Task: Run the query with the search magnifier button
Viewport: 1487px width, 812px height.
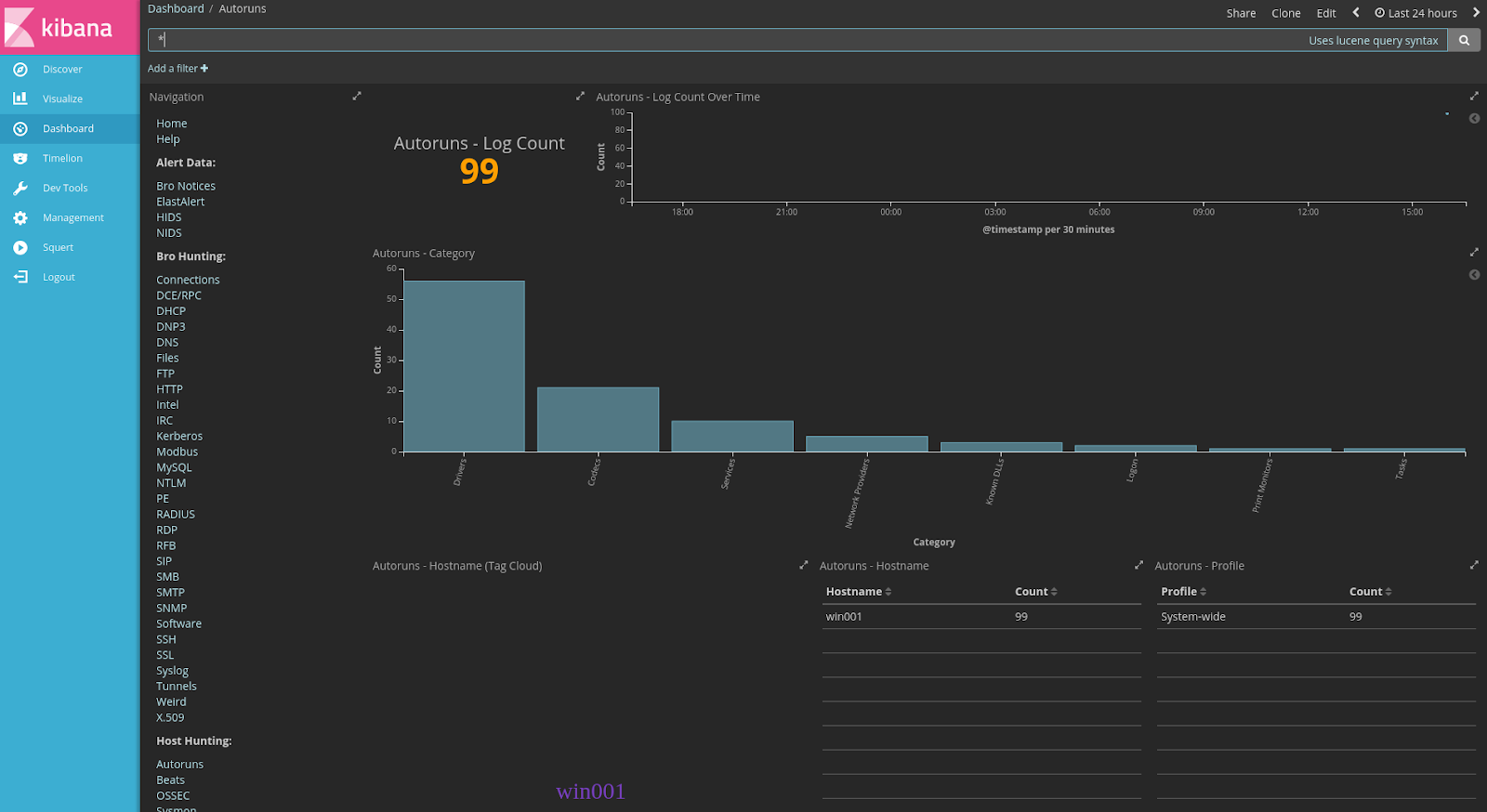Action: click(x=1464, y=40)
